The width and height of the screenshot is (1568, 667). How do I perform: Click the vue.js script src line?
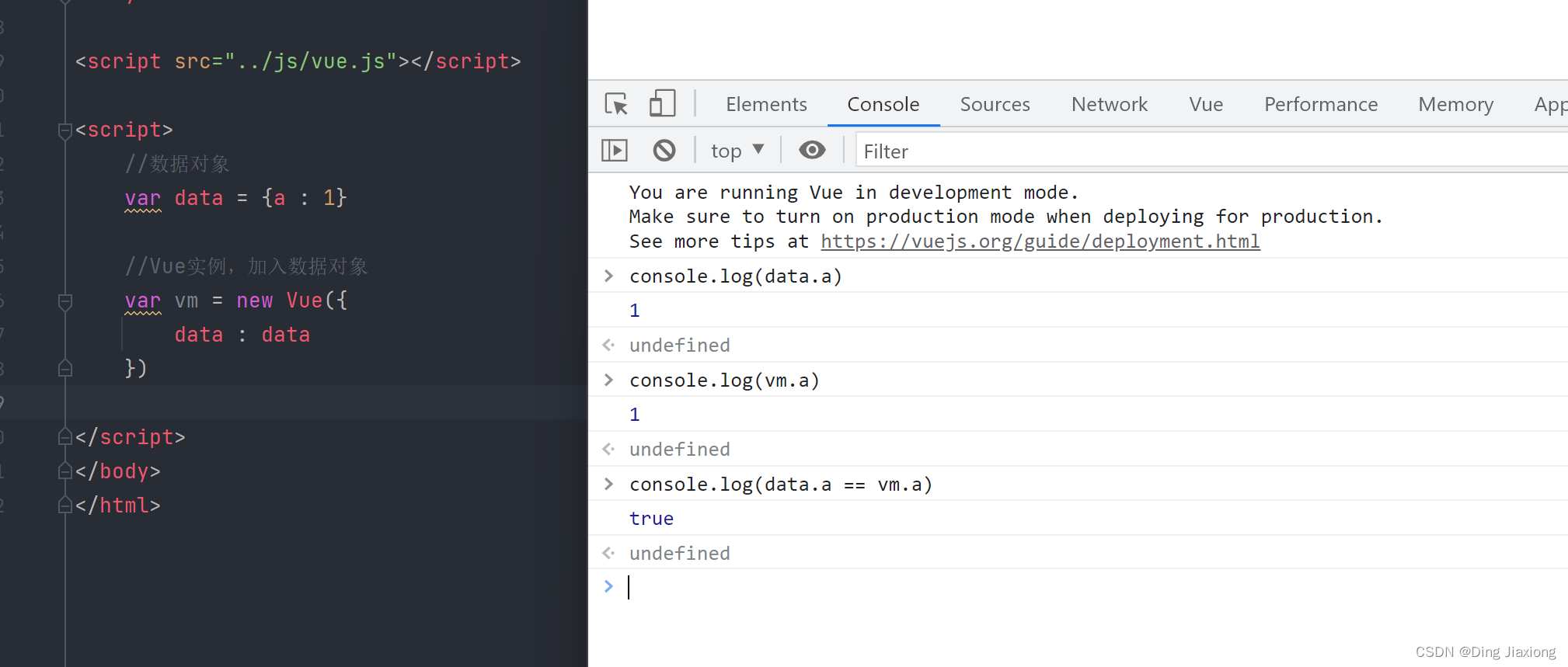point(298,61)
